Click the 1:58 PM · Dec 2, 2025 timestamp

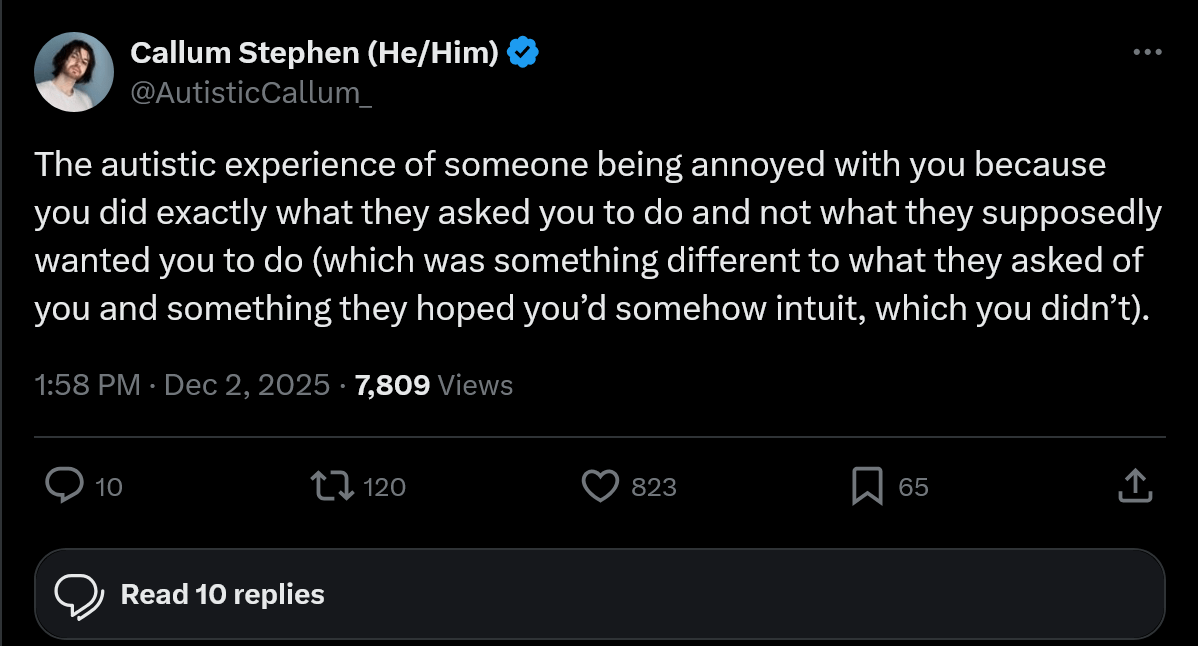[182, 385]
